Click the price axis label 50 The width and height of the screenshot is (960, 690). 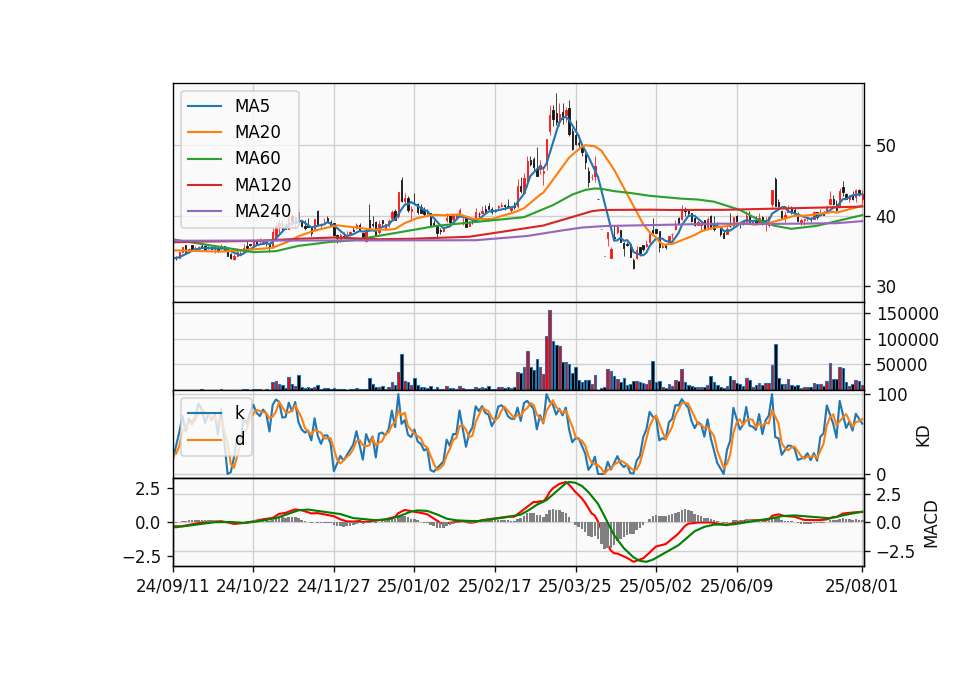[x=885, y=146]
